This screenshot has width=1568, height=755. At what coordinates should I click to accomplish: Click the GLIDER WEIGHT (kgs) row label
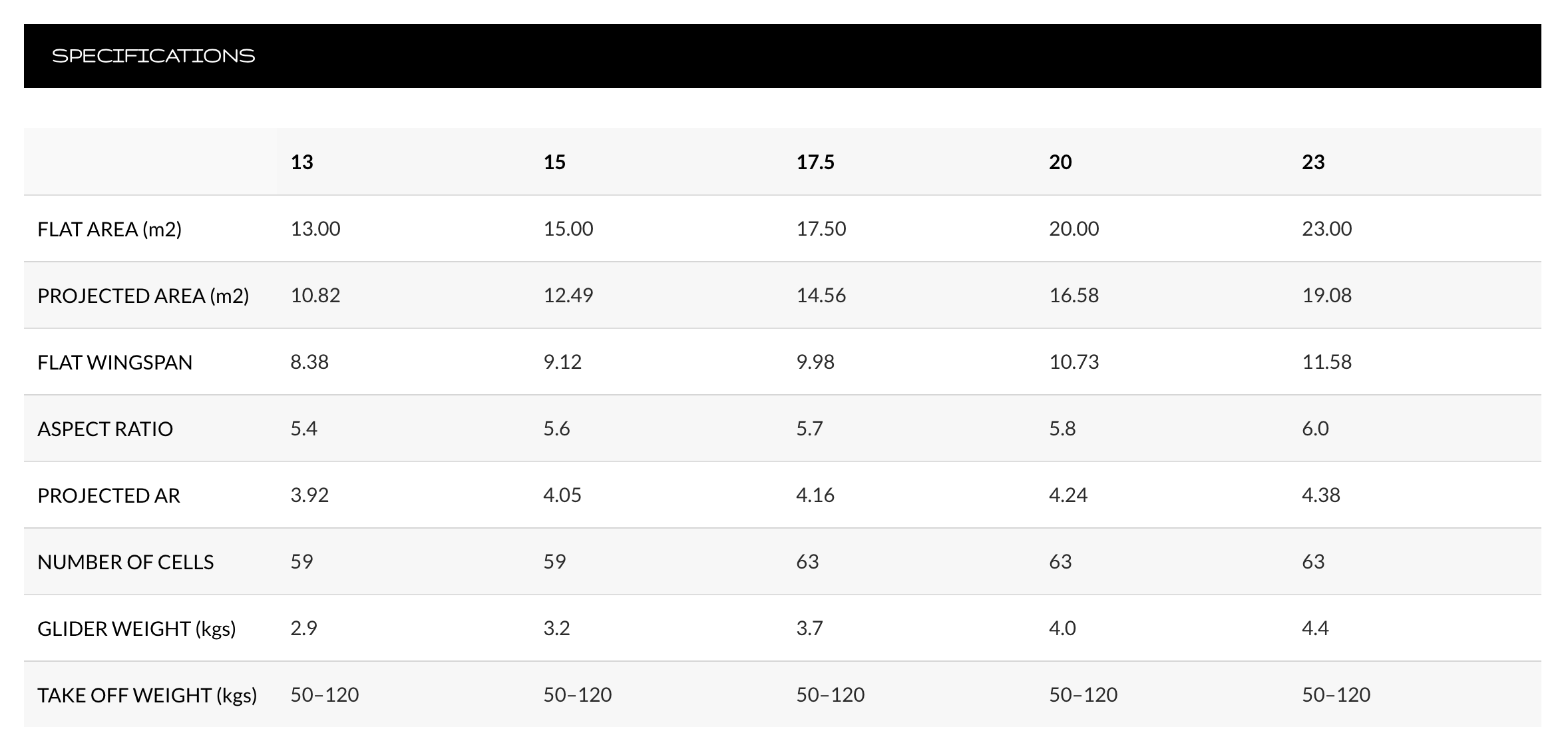[136, 629]
